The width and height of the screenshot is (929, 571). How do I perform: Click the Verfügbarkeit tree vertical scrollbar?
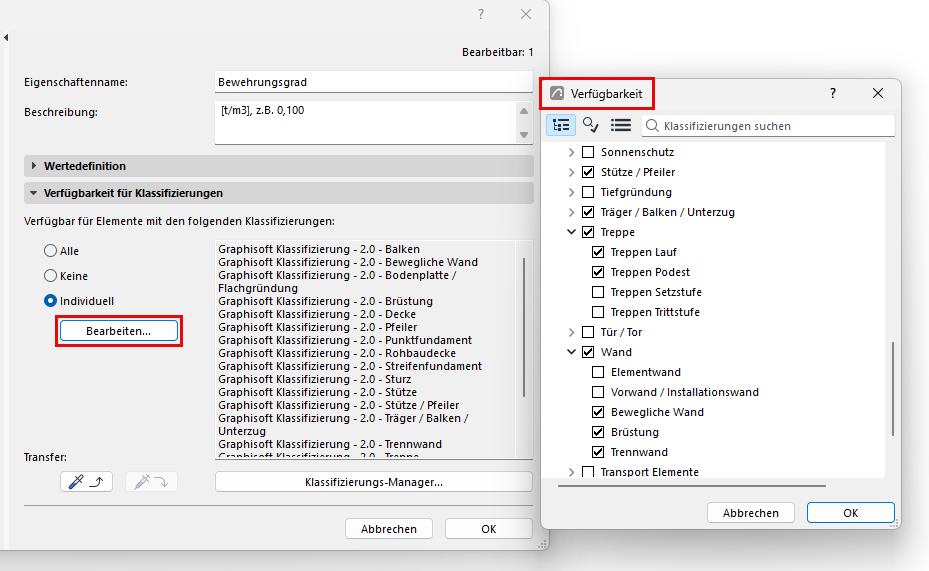click(x=893, y=389)
